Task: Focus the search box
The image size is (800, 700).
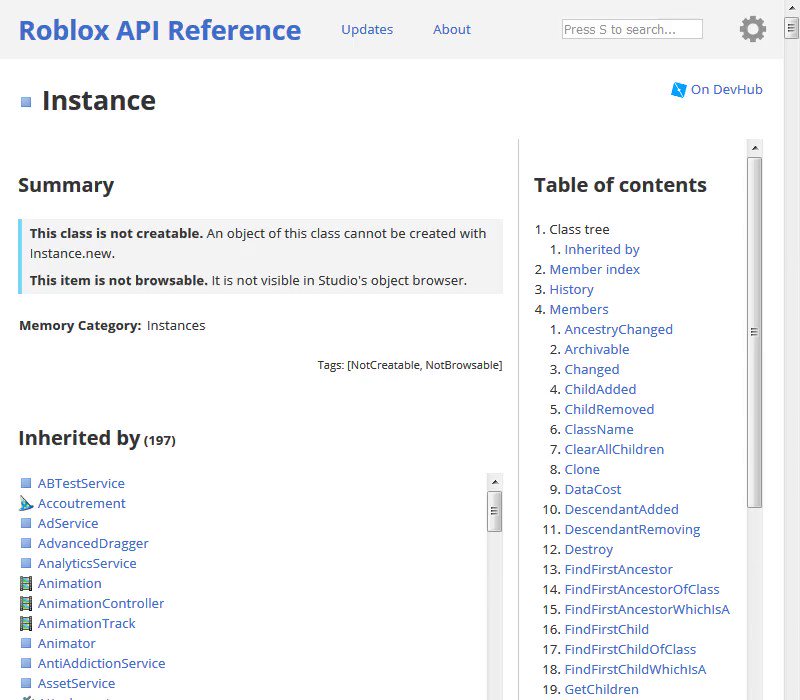Action: tap(632, 29)
